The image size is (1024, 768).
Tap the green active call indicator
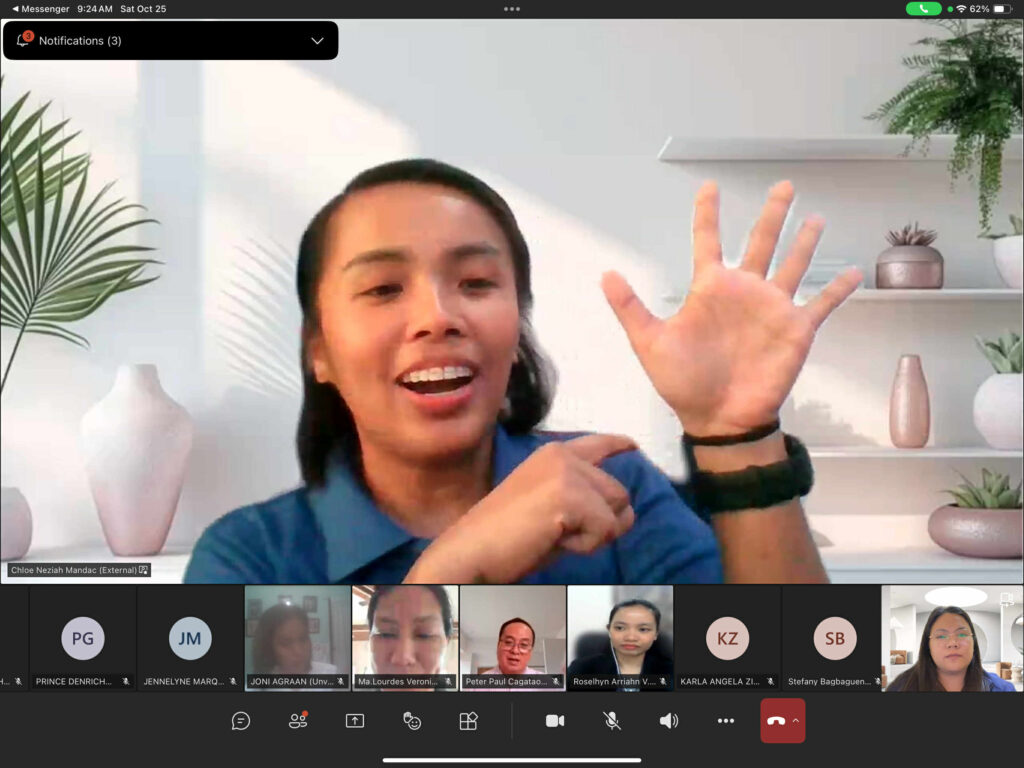coord(923,9)
